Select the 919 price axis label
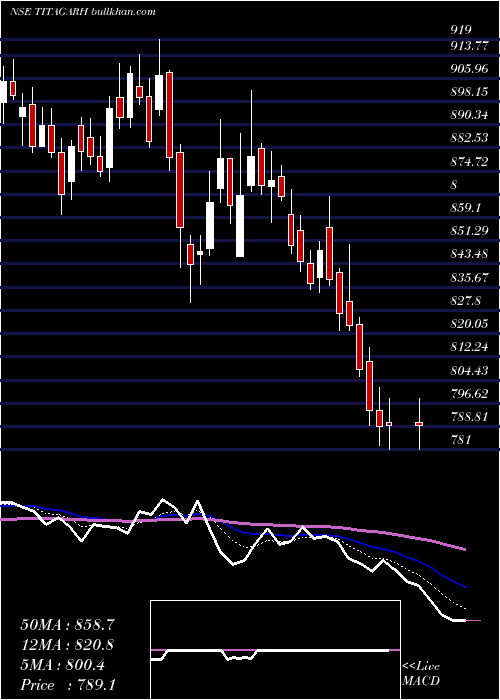Image resolution: width=500 pixels, height=700 pixels. coord(461,30)
